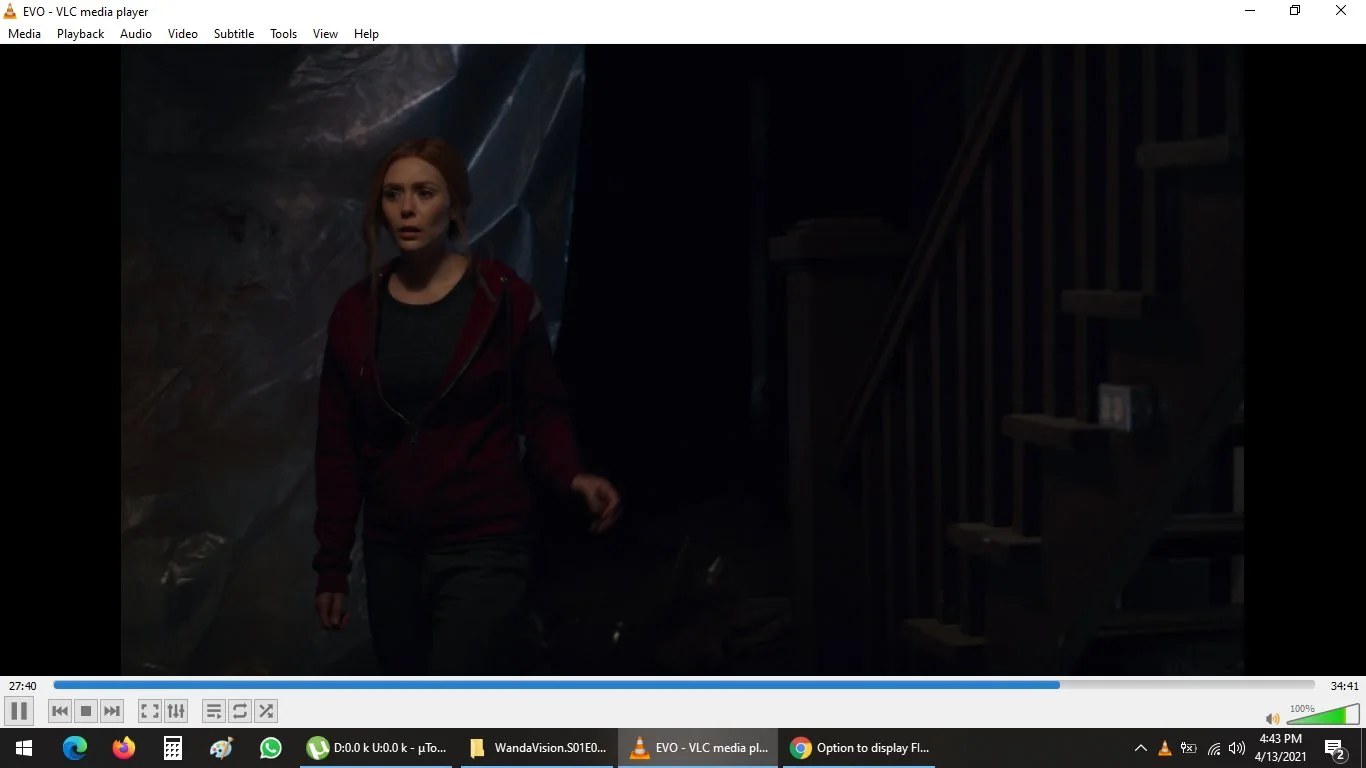The width and height of the screenshot is (1366, 768).
Task: Click the video playback area
Action: [683, 359]
